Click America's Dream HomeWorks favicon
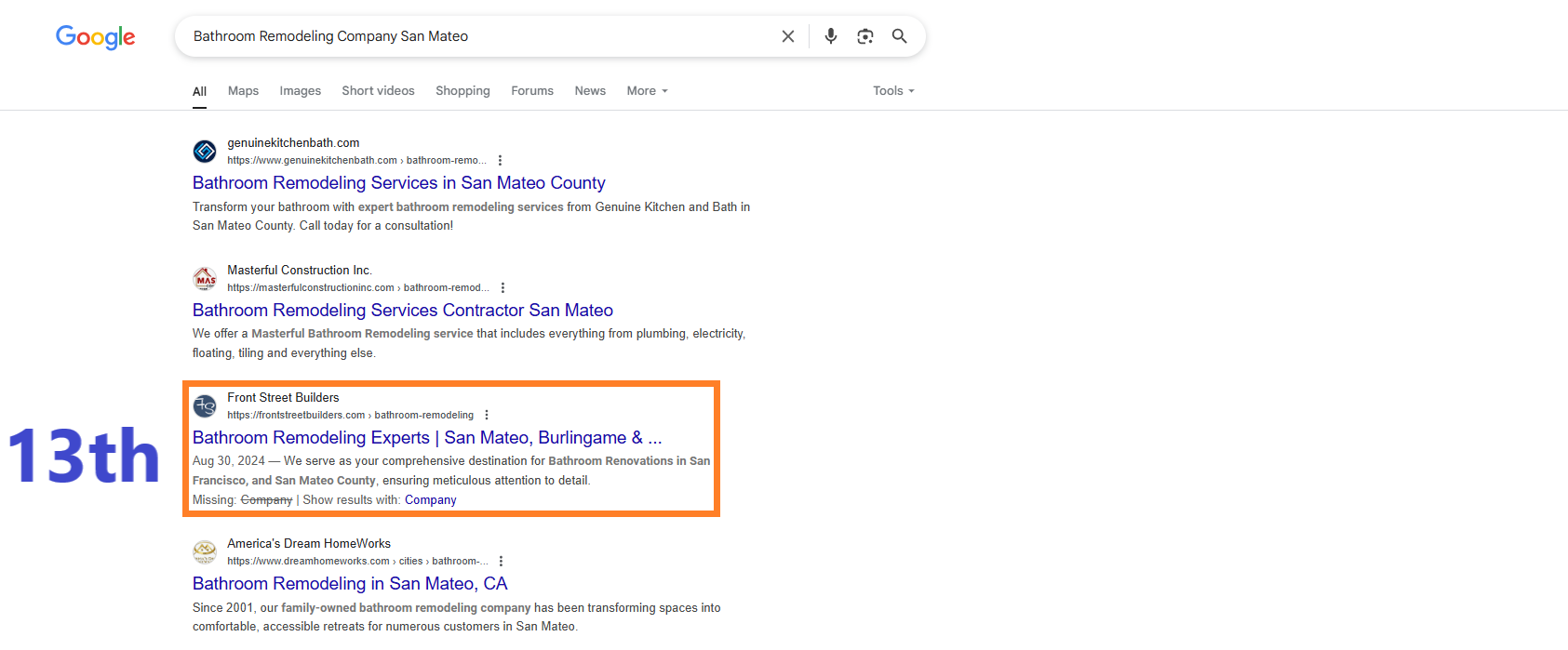This screenshot has width=1568, height=650. click(x=205, y=551)
